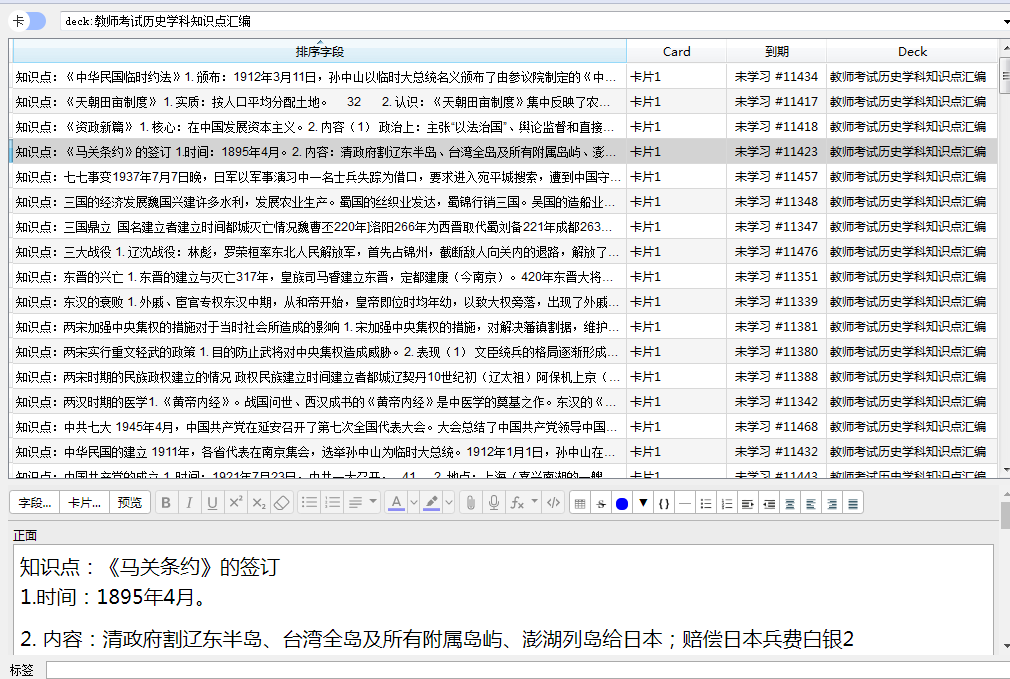This screenshot has height=679, width=1010.
Task: Select the 东汉的衰败 row
Action: pyautogui.click(x=505, y=301)
